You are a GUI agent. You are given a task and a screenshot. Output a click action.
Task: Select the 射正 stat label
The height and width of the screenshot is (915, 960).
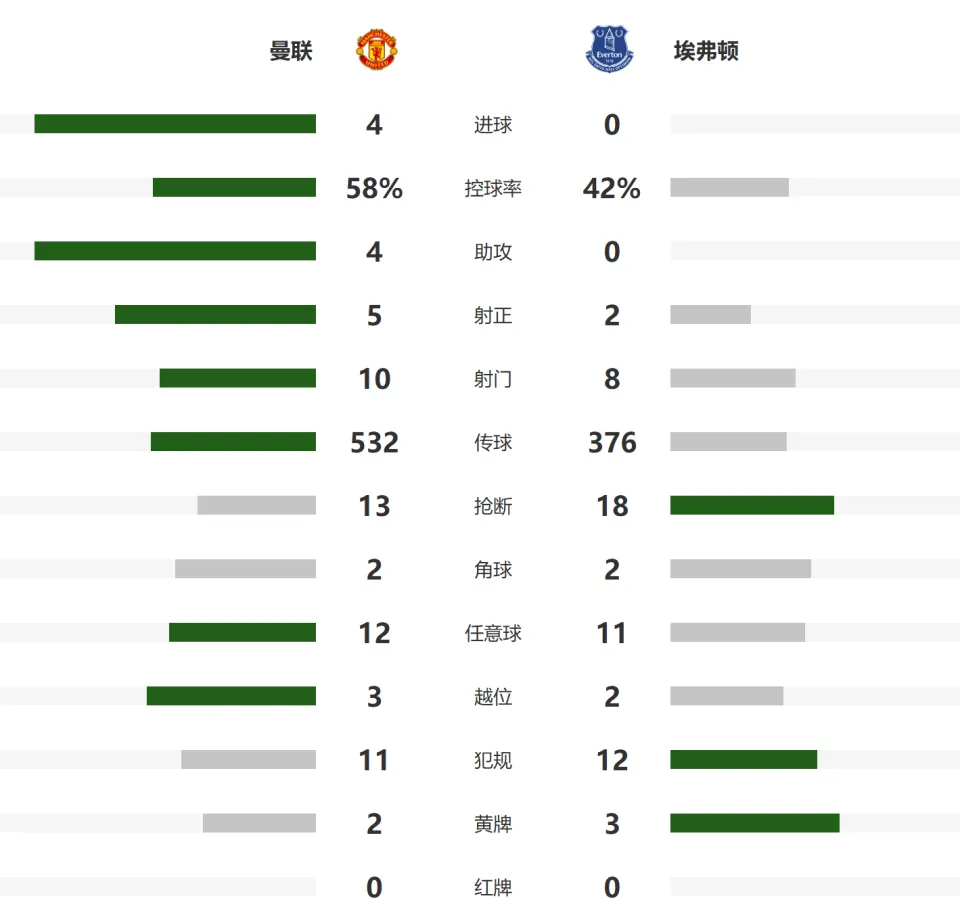tap(493, 315)
